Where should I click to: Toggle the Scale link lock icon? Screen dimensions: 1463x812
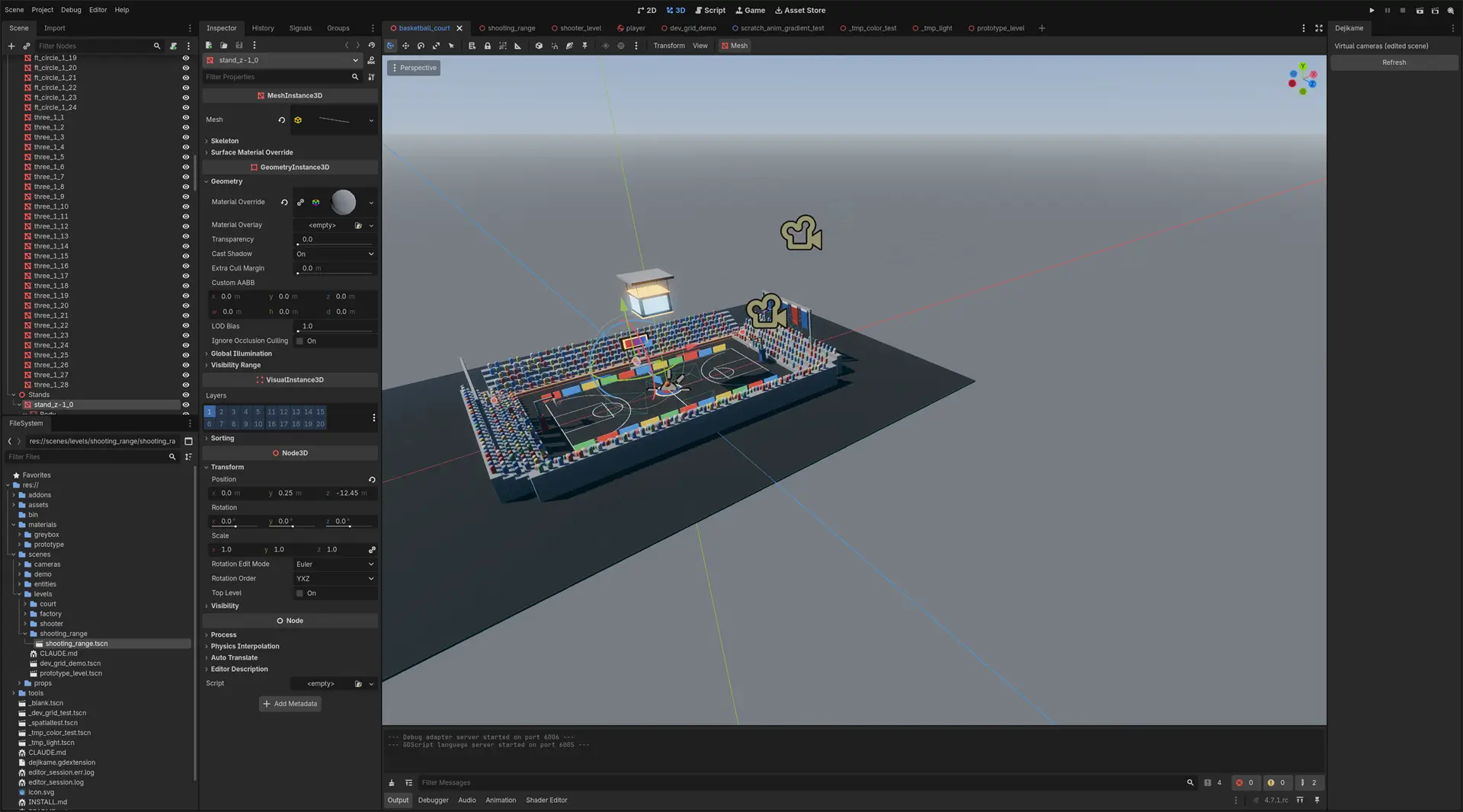tap(372, 550)
